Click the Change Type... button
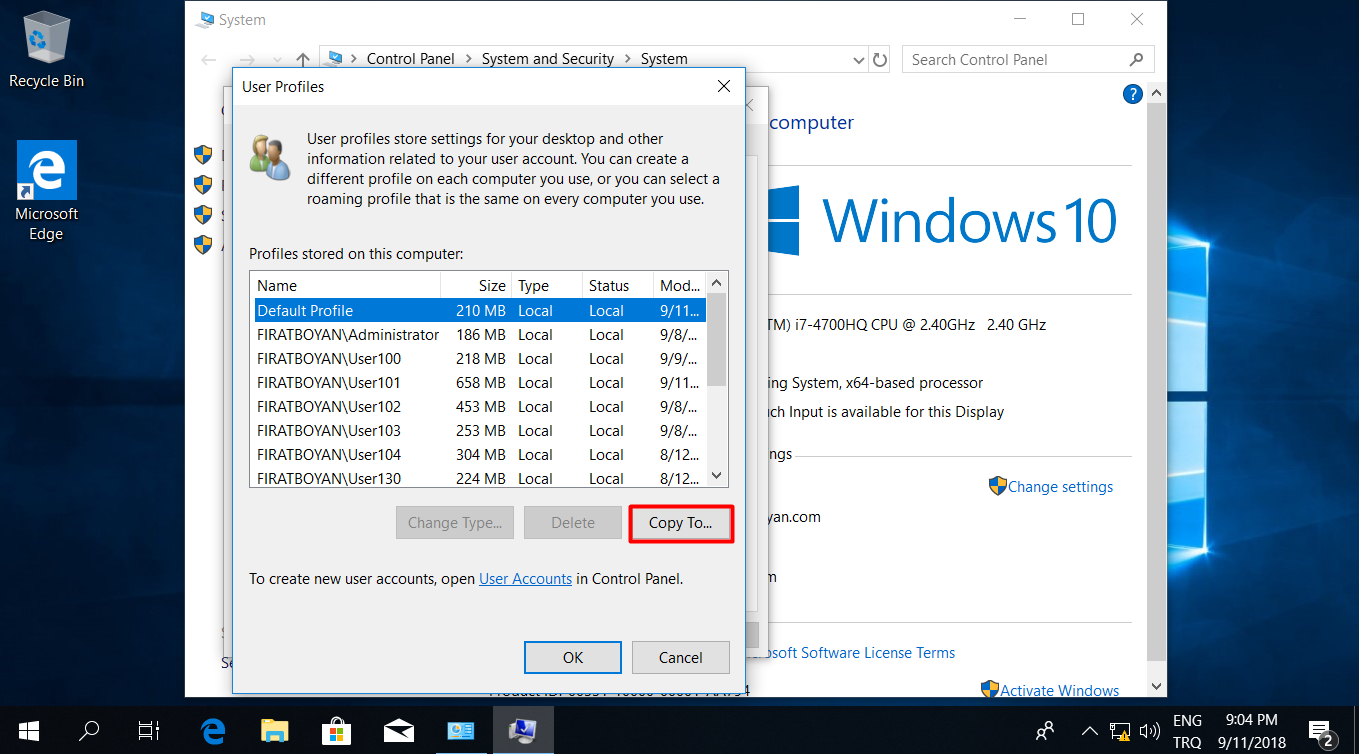Image resolution: width=1359 pixels, height=754 pixels. pos(455,523)
